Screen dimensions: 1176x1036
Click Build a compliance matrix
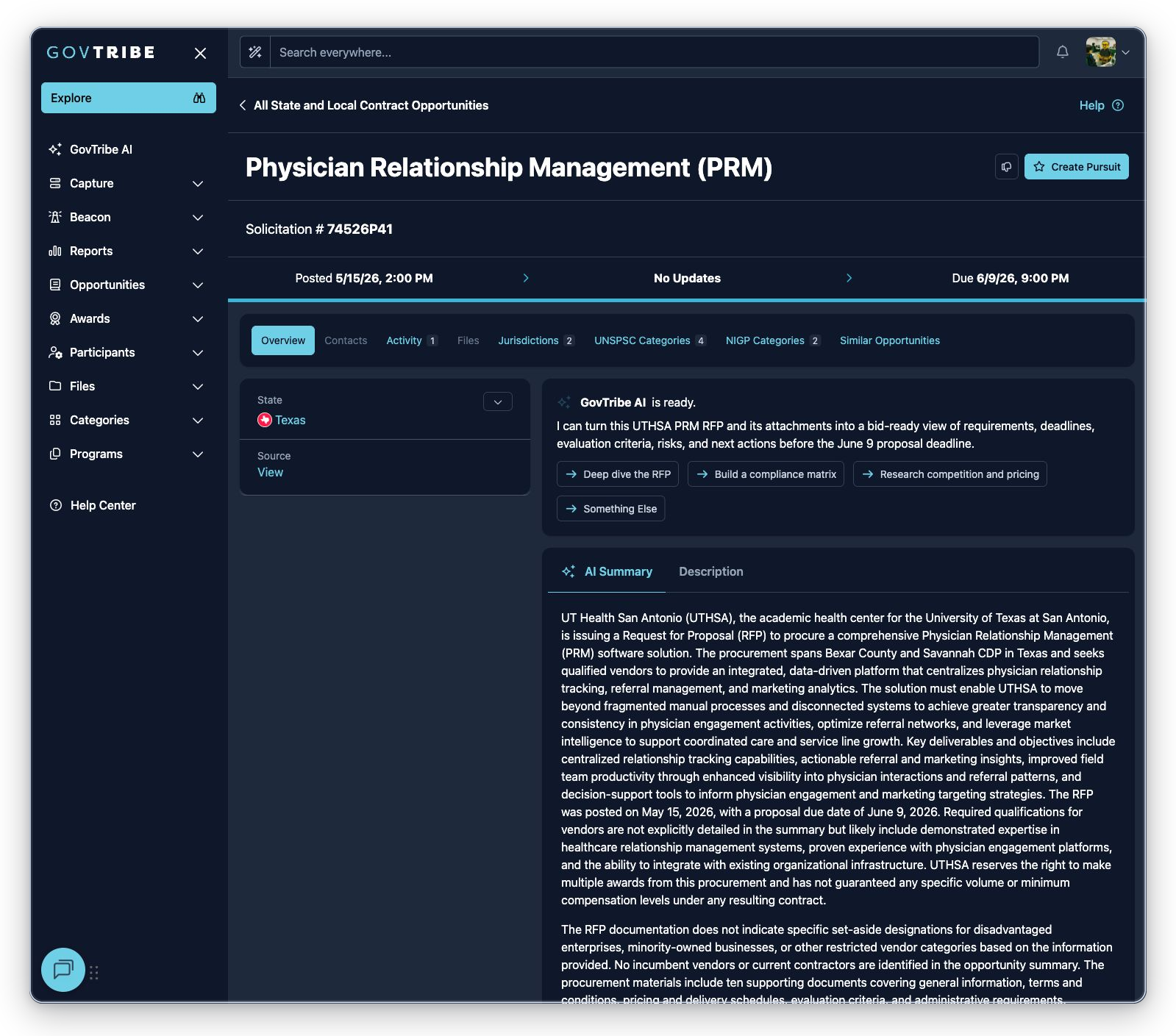(x=766, y=474)
